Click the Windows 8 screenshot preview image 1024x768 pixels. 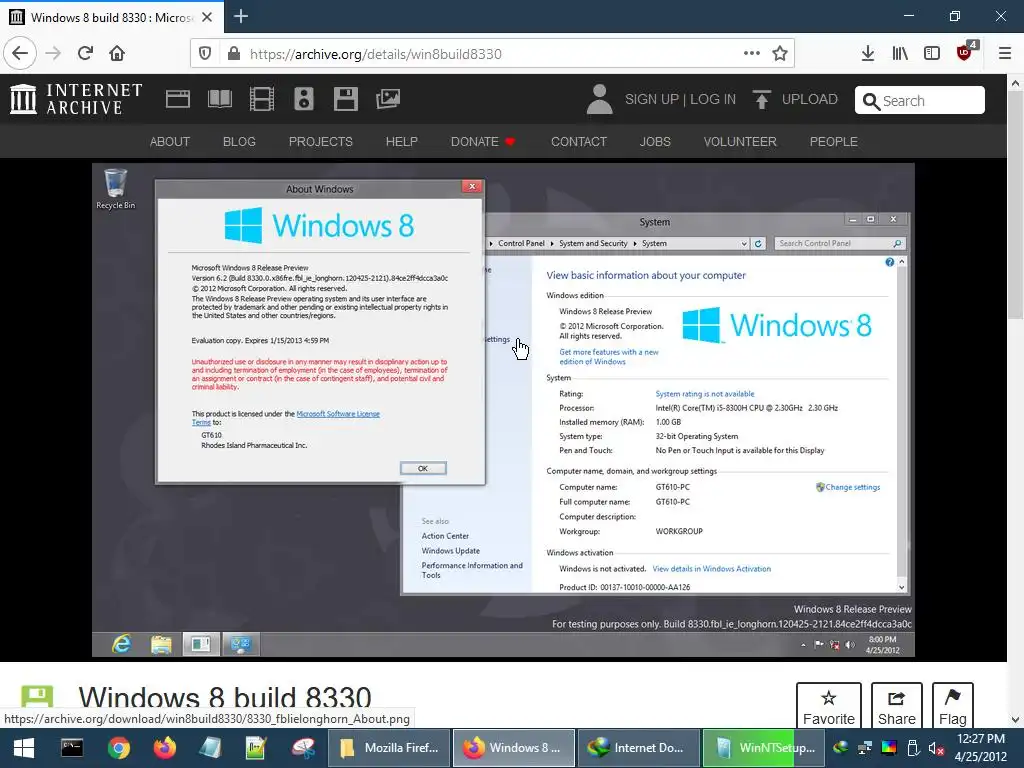point(503,410)
